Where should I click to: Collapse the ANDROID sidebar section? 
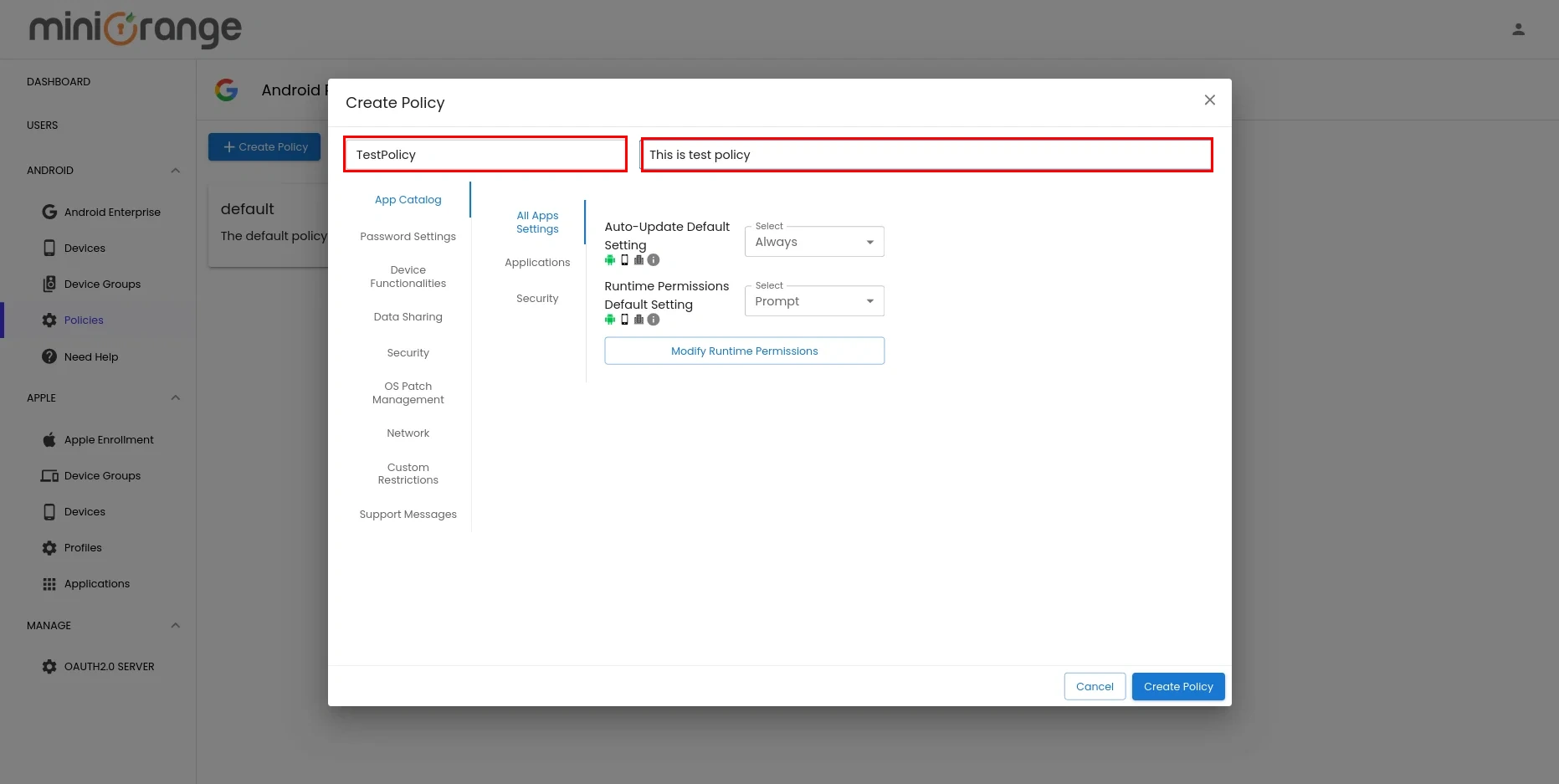175,170
